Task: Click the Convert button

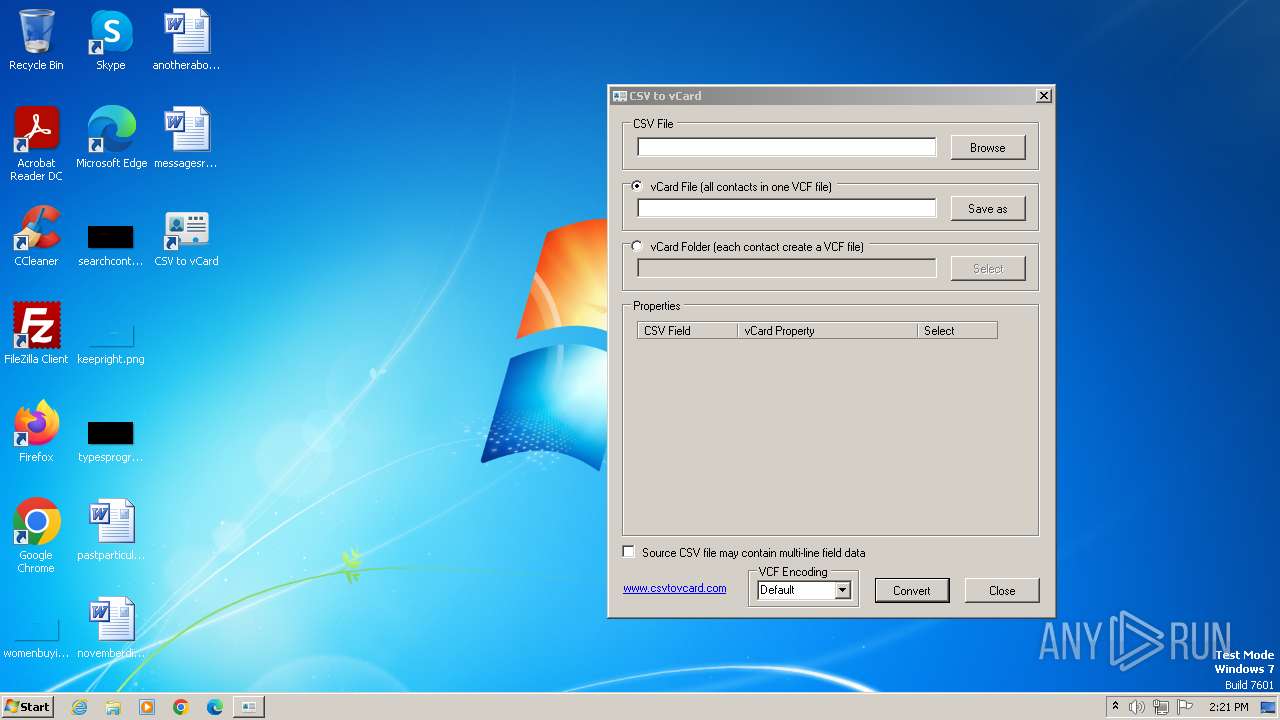Action: [x=911, y=590]
